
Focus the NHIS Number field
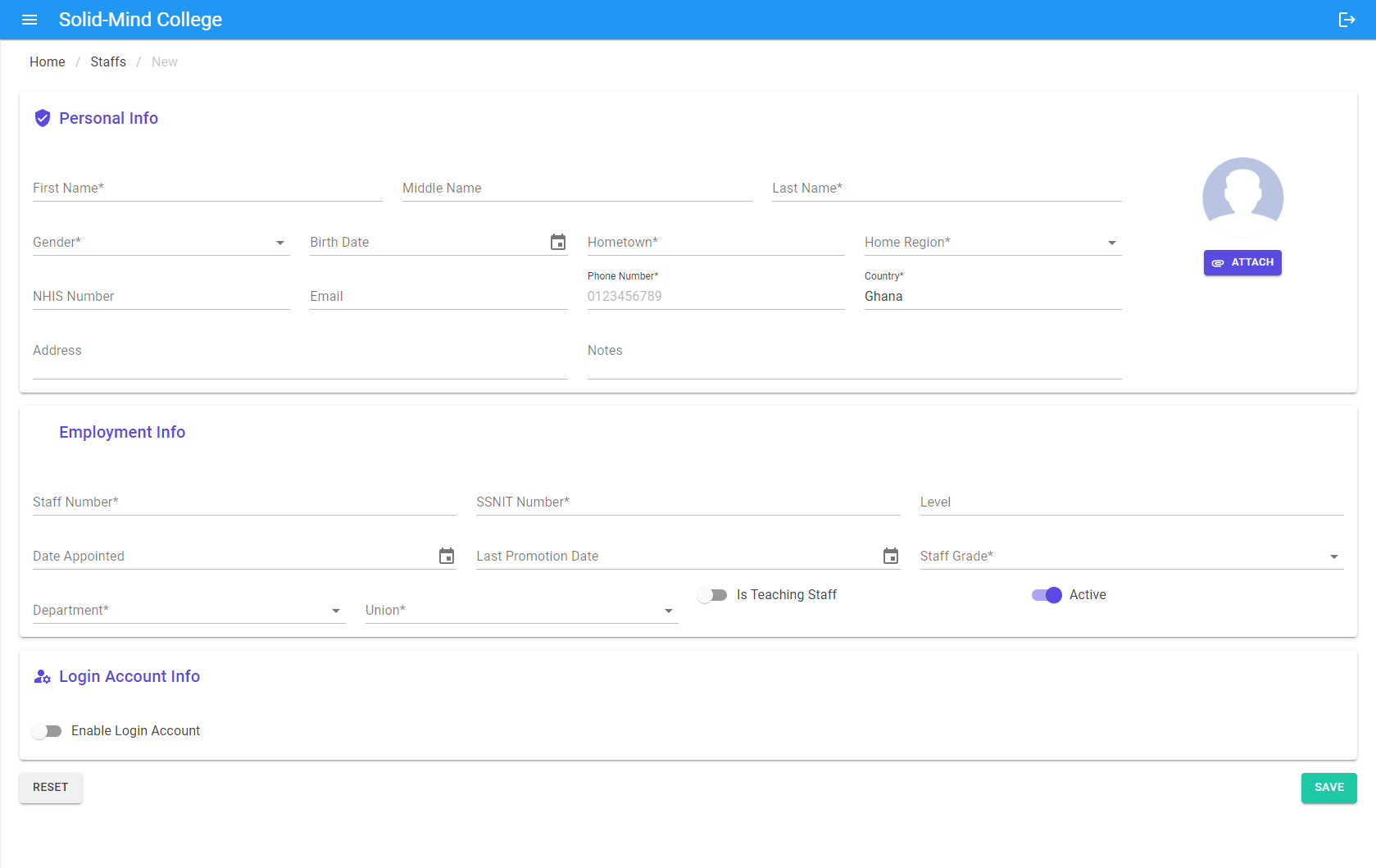point(161,297)
